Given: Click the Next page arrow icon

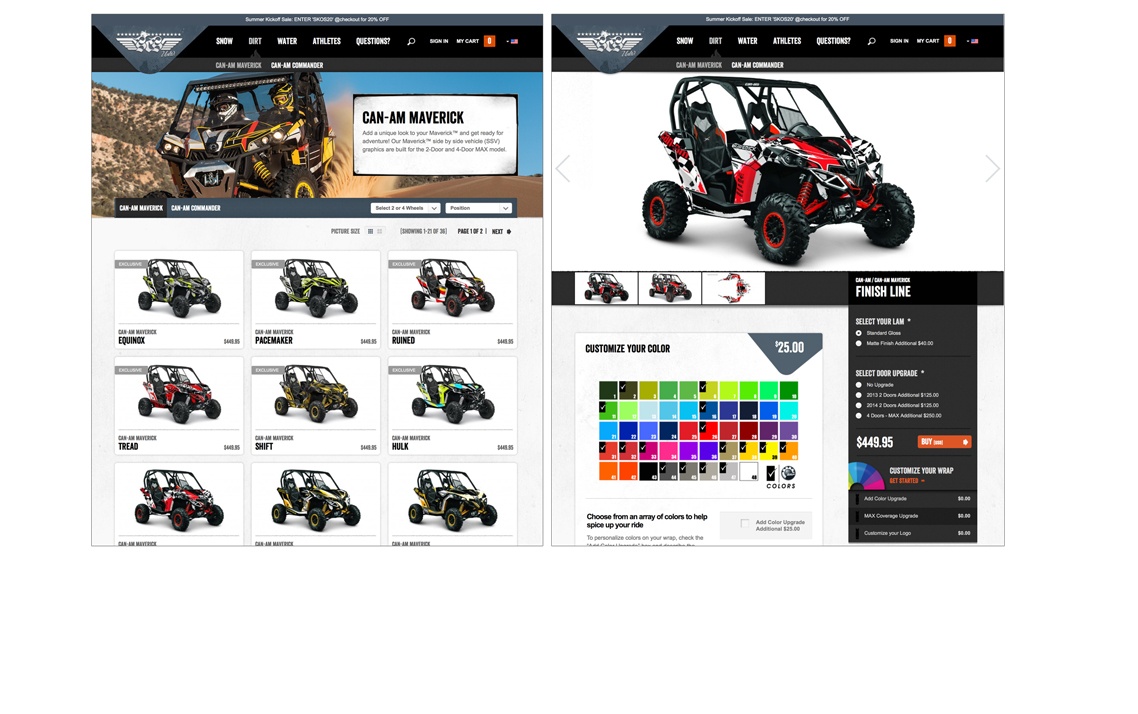Looking at the screenshot, I should point(509,231).
